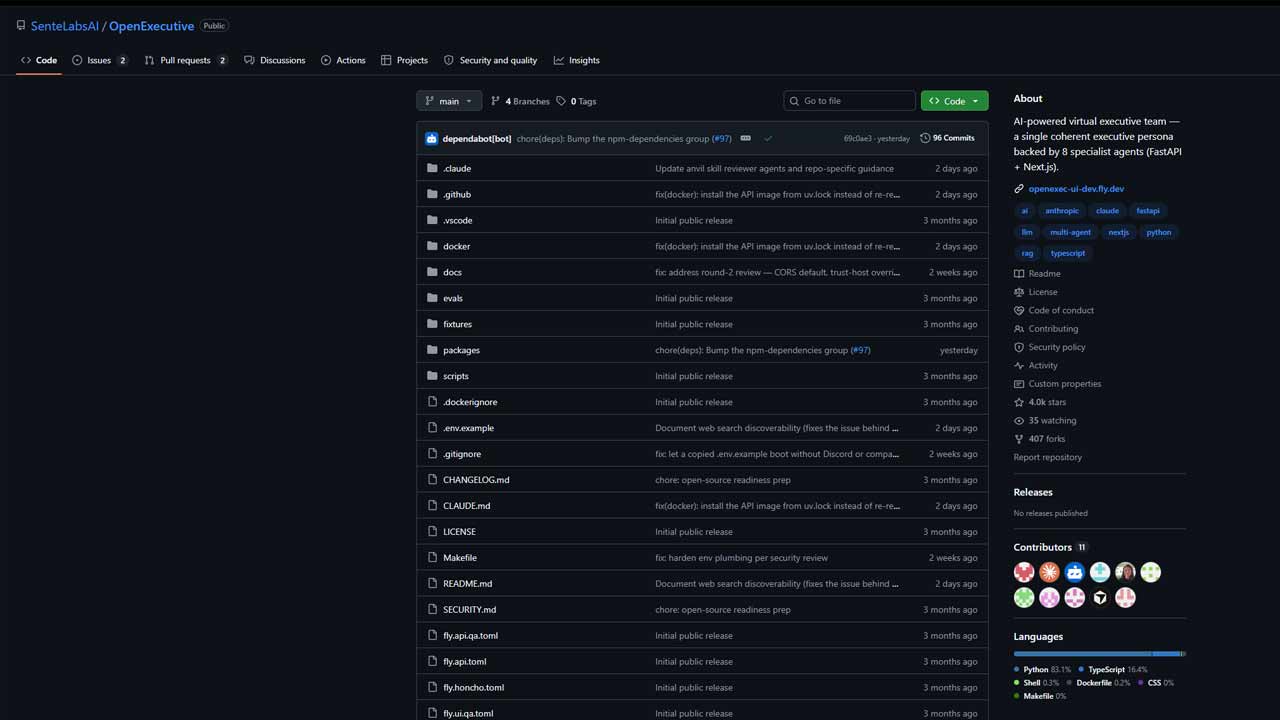This screenshot has height=720, width=1280.
Task: Click the eye icon beside 35 watching
Action: point(1019,420)
